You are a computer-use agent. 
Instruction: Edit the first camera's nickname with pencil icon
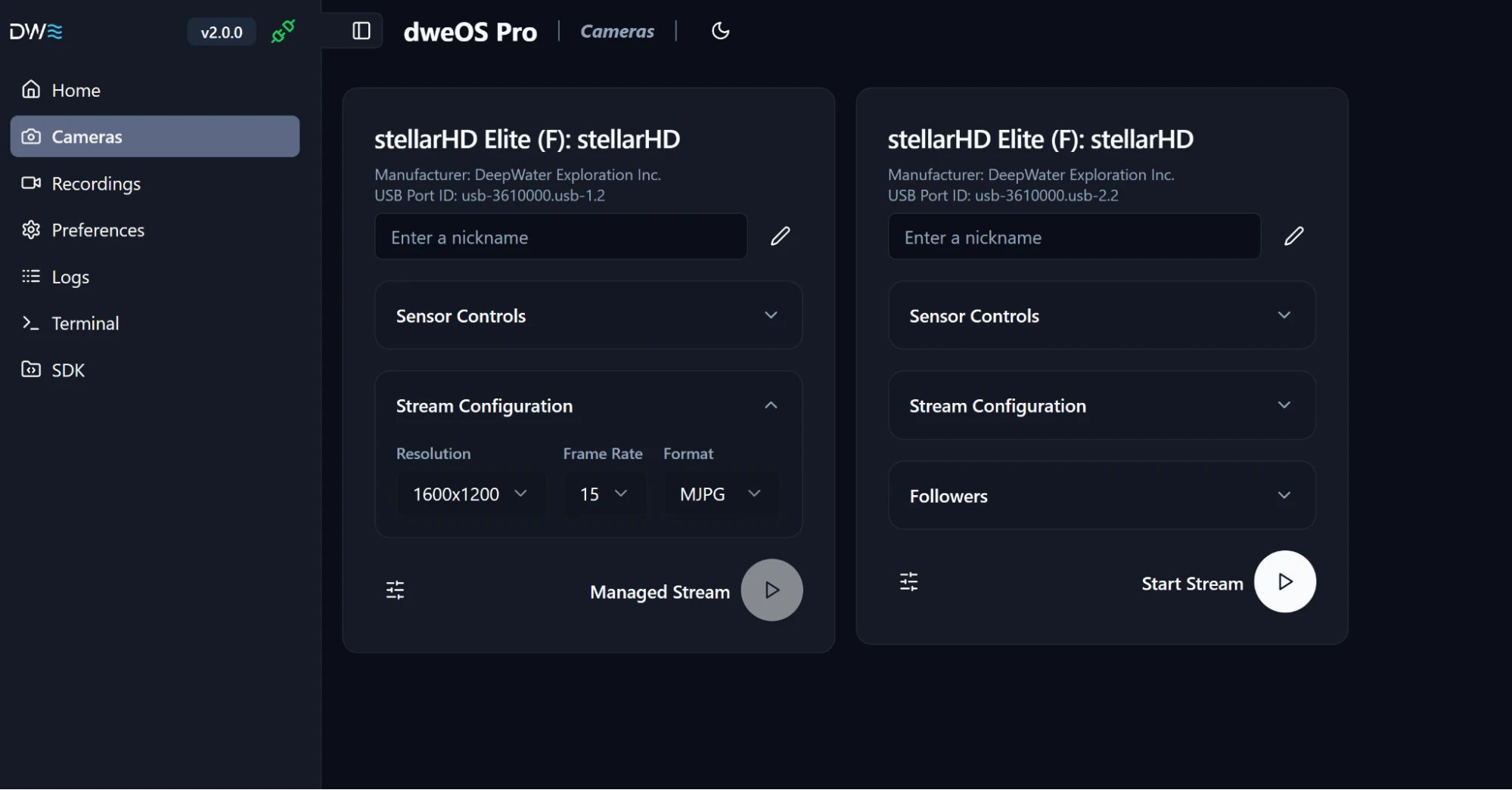pos(780,236)
